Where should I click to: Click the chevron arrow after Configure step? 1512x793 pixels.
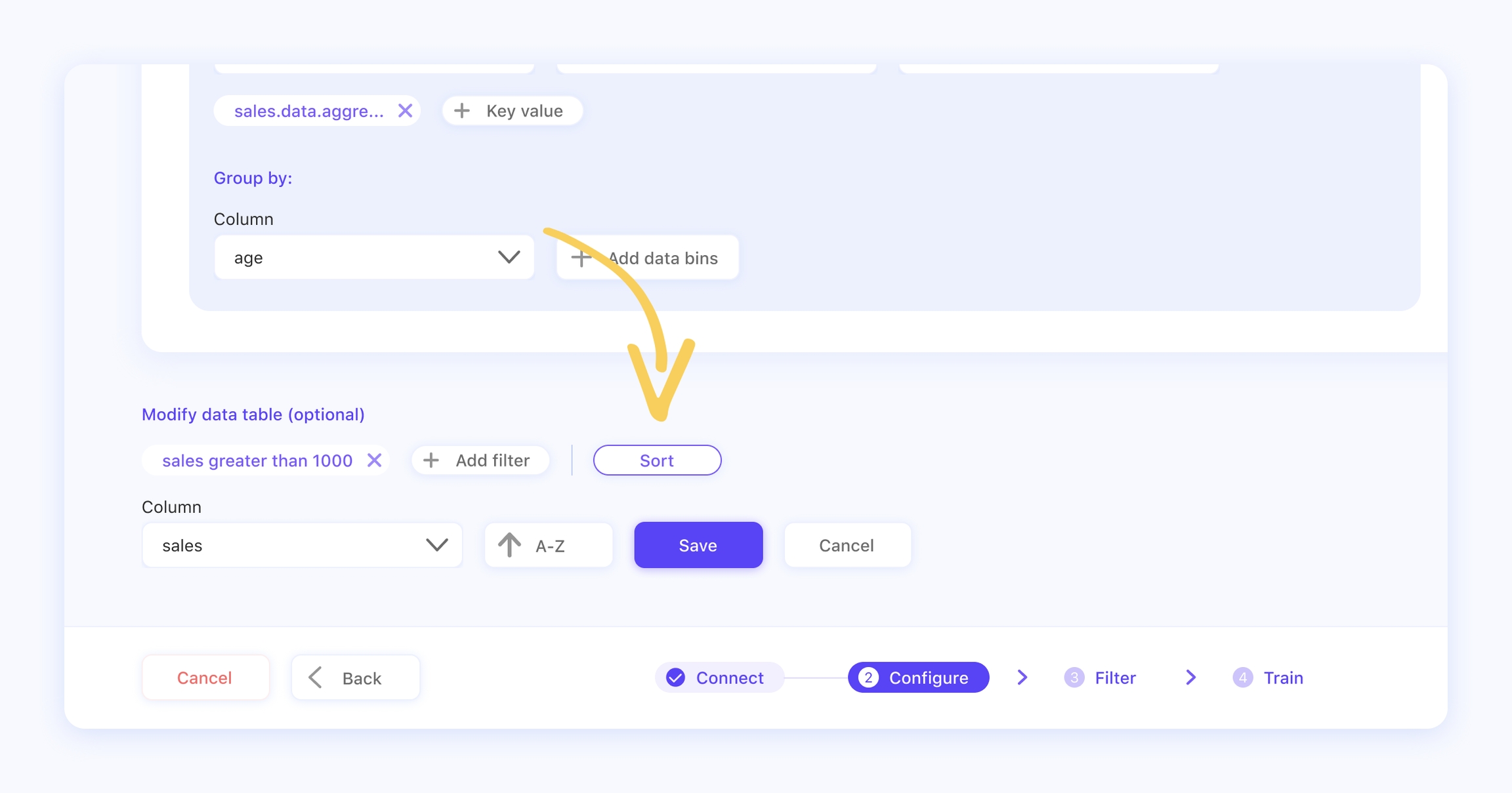pyautogui.click(x=1022, y=678)
